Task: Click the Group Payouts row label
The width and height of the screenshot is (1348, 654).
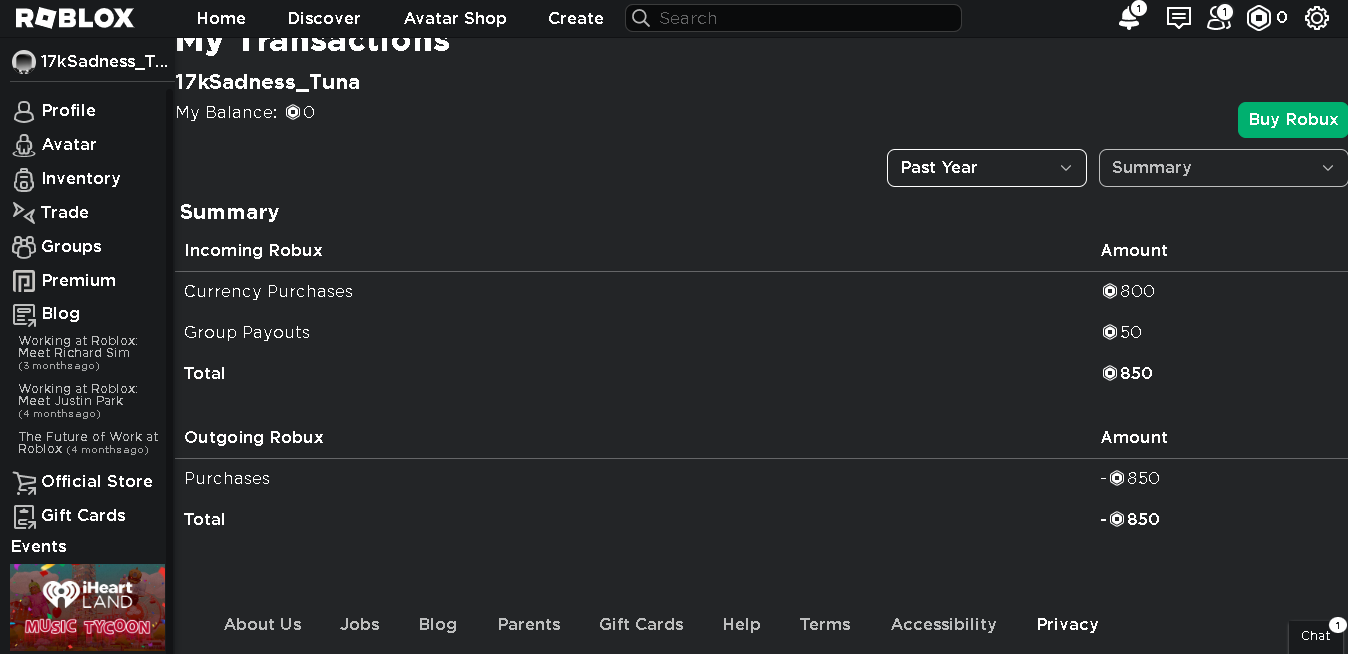Action: click(x=247, y=333)
